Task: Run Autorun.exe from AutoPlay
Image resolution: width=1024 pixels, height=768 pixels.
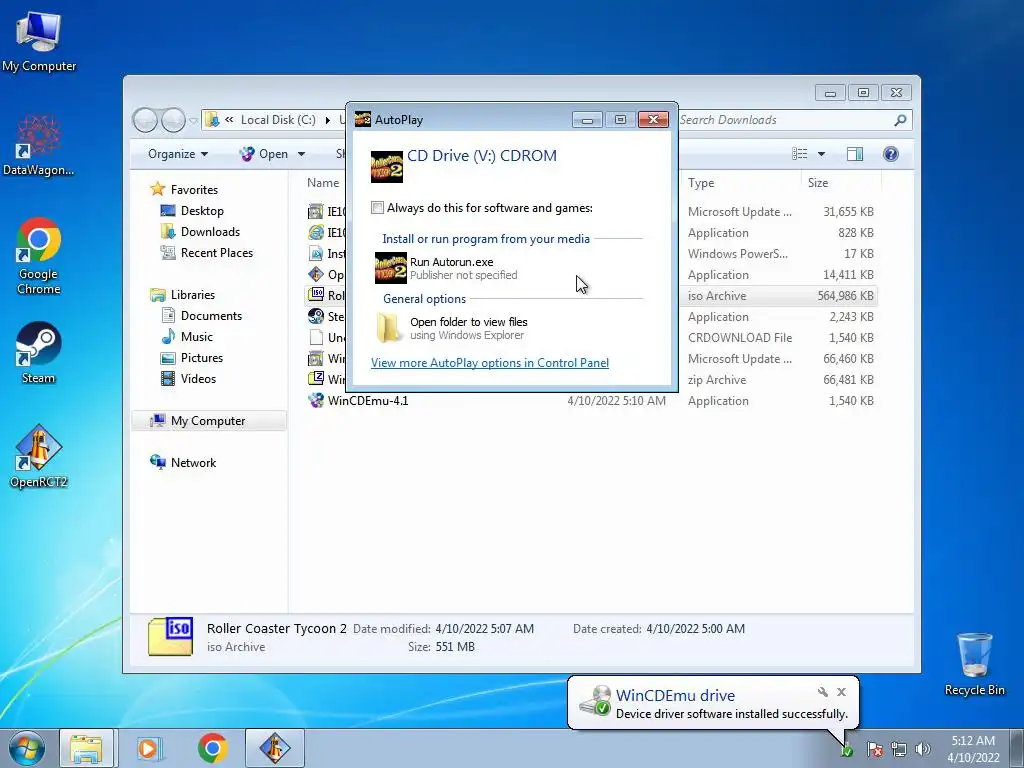Action: pos(509,268)
